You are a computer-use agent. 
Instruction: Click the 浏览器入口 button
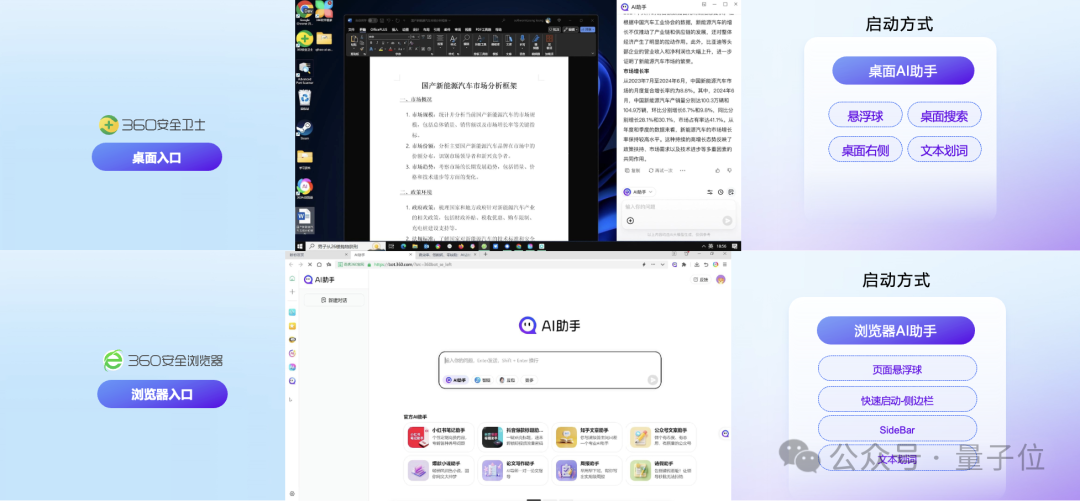(163, 394)
